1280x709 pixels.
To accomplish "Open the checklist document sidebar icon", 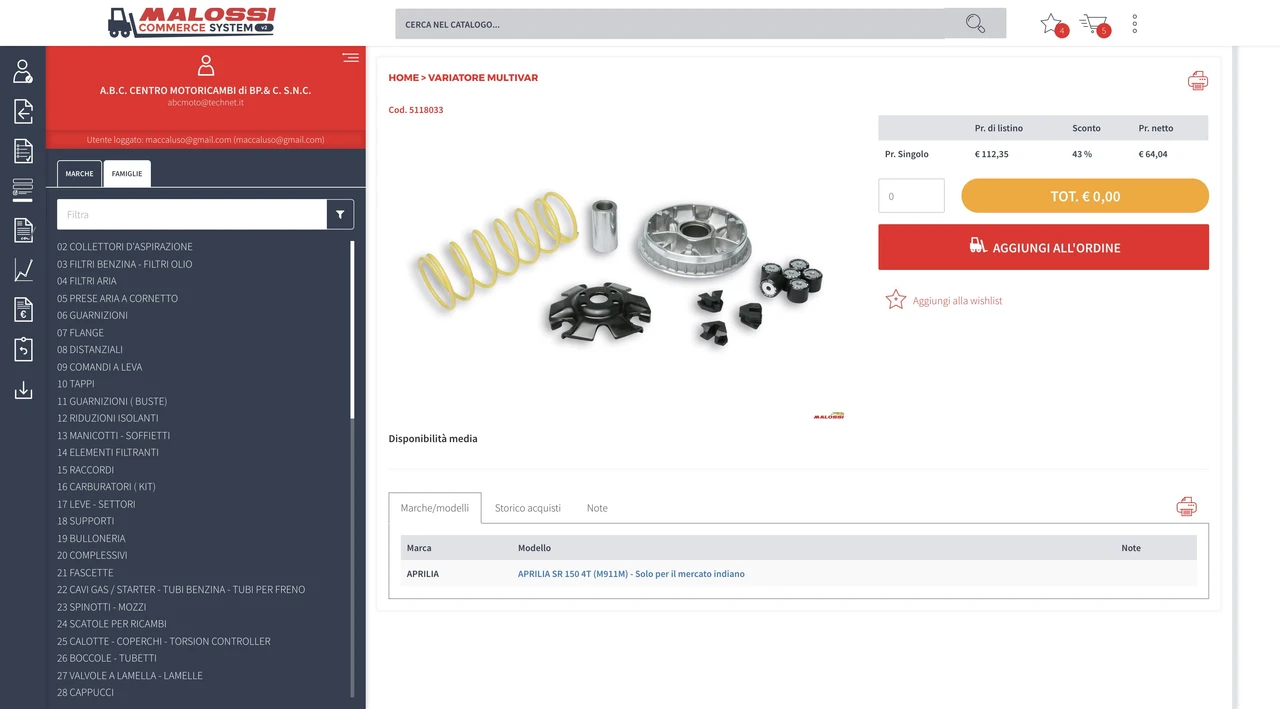I will (23, 150).
